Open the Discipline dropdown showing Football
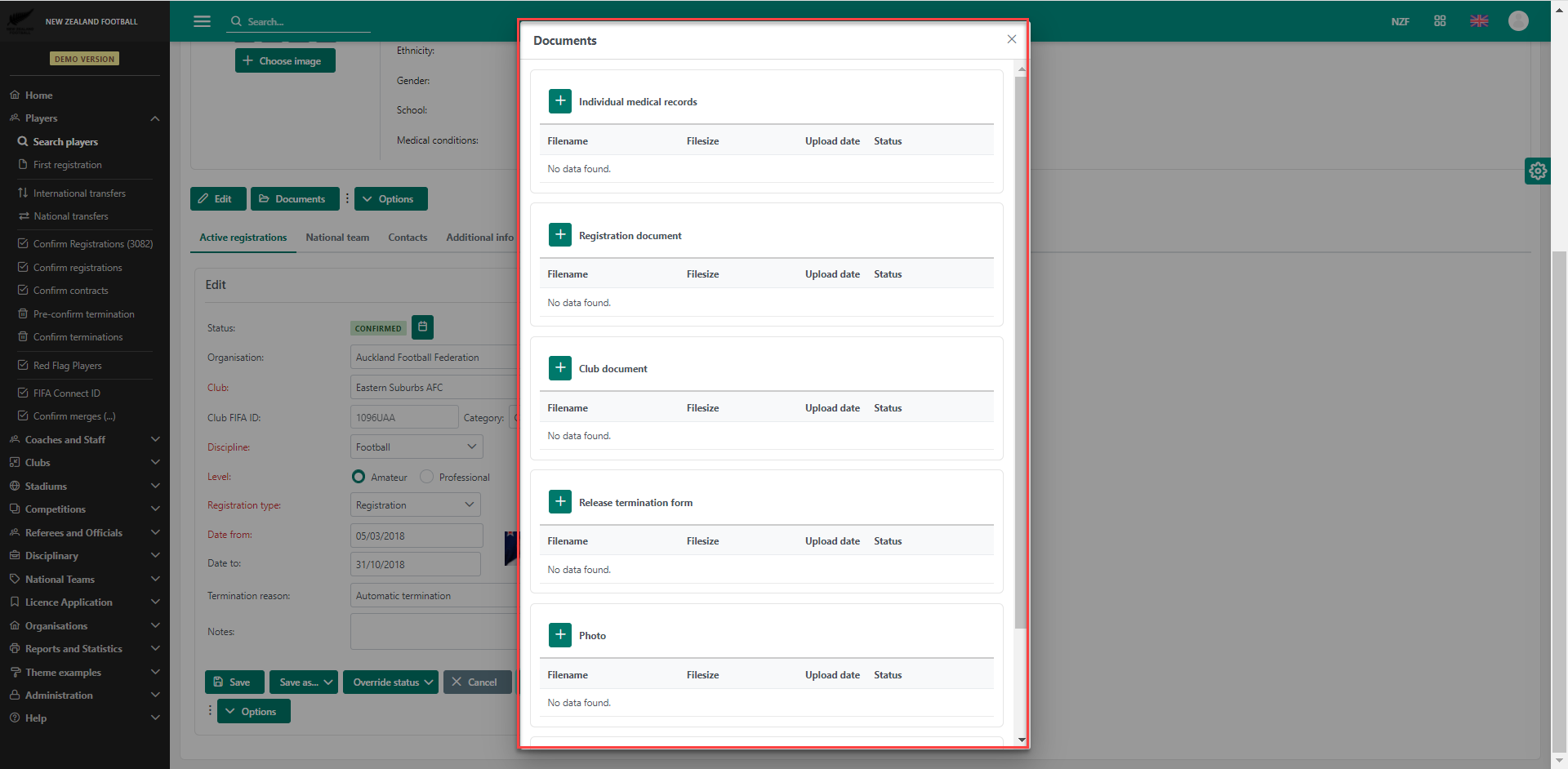 [x=416, y=447]
